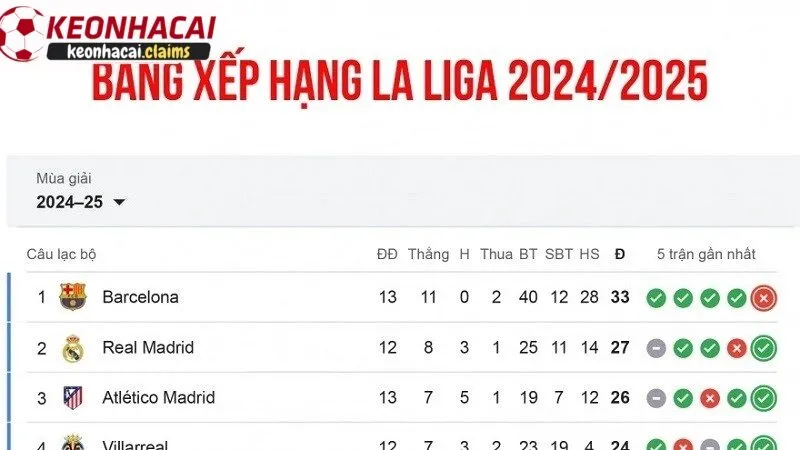Click the Real Madrid club crest
This screenshot has height=450, width=800.
point(73,348)
